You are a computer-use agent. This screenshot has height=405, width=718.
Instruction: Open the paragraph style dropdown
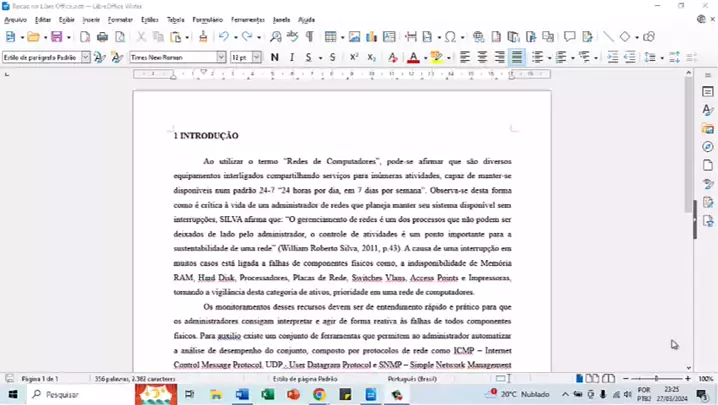pyautogui.click(x=85, y=58)
